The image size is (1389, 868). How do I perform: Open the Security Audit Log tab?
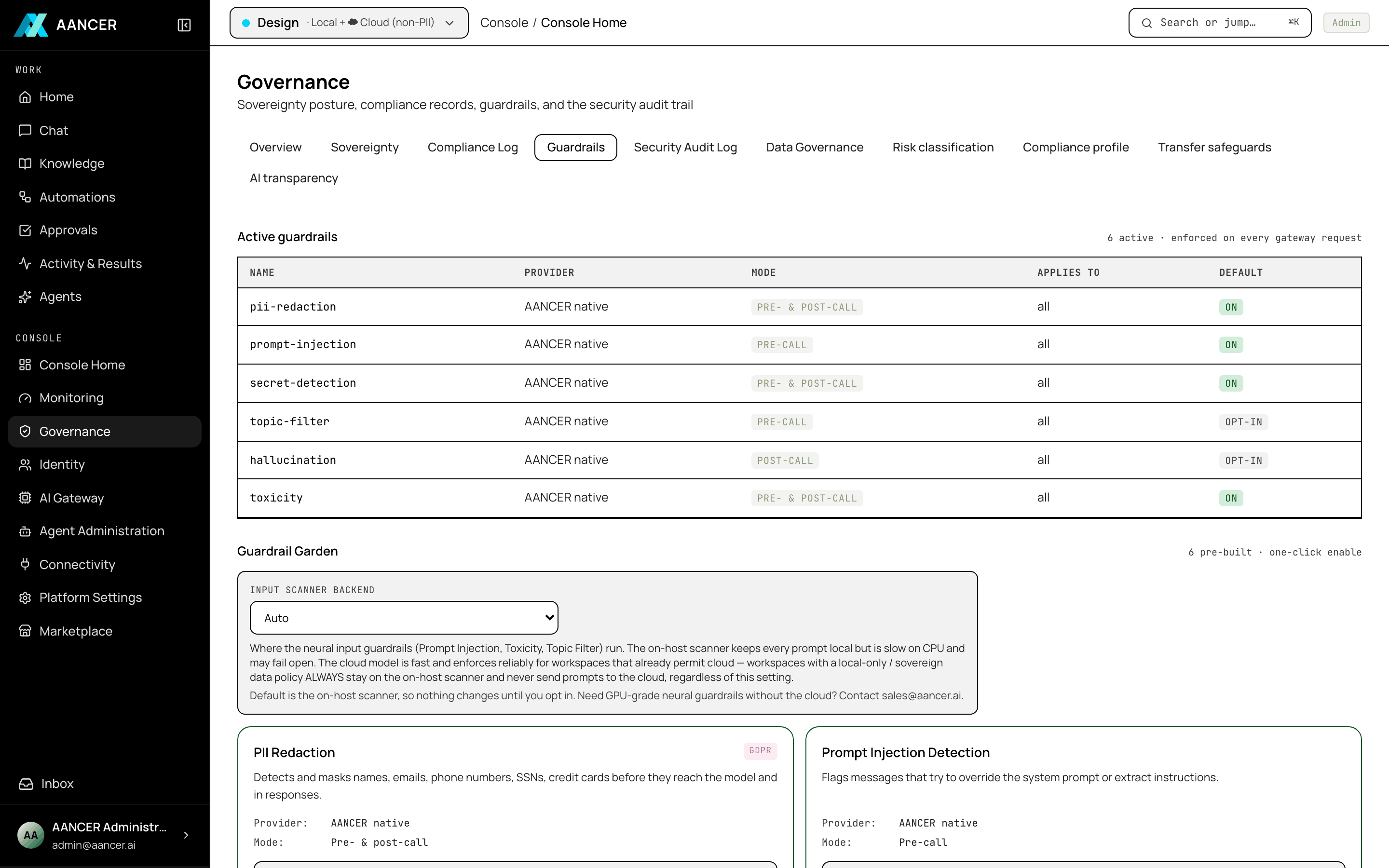685,148
